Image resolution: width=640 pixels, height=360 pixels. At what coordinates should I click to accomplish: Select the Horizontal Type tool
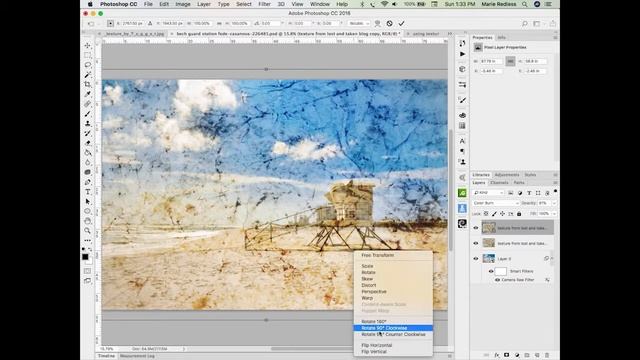[x=88, y=192]
